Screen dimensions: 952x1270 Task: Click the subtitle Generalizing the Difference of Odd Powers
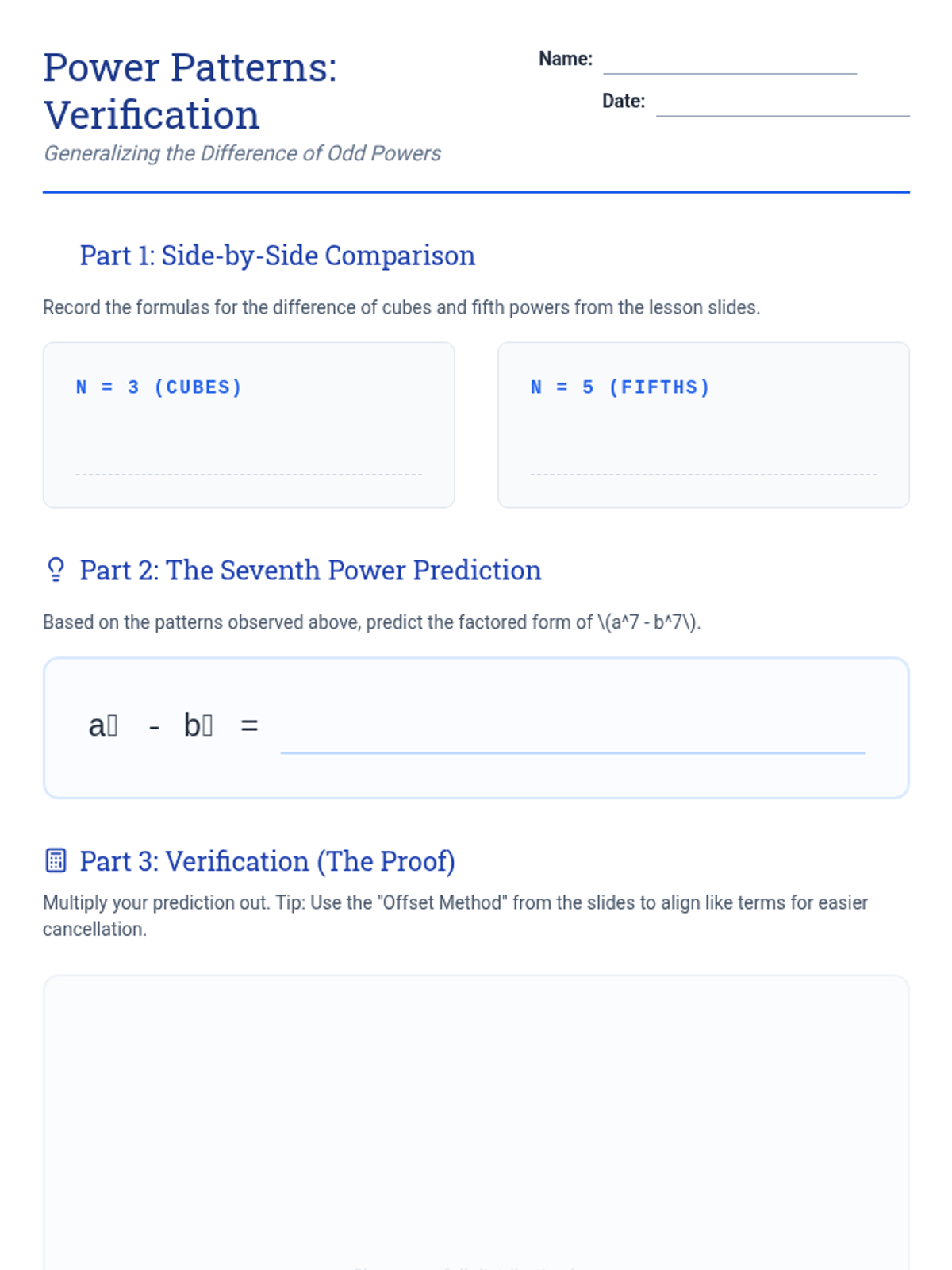(242, 153)
